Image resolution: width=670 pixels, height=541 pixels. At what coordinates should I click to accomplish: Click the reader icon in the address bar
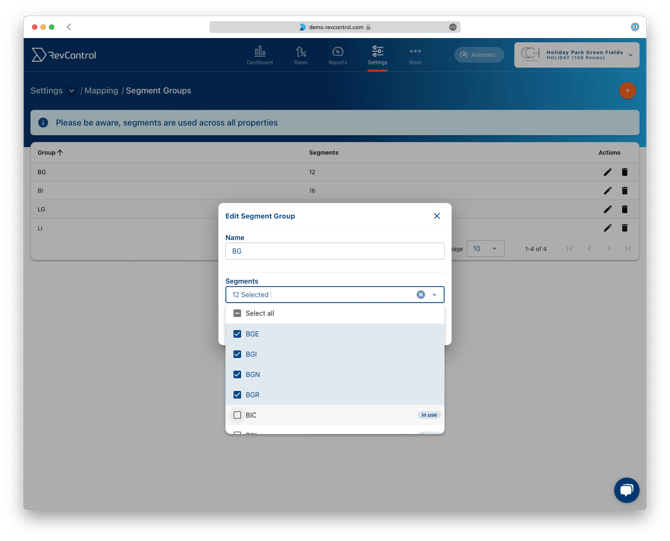[453, 27]
